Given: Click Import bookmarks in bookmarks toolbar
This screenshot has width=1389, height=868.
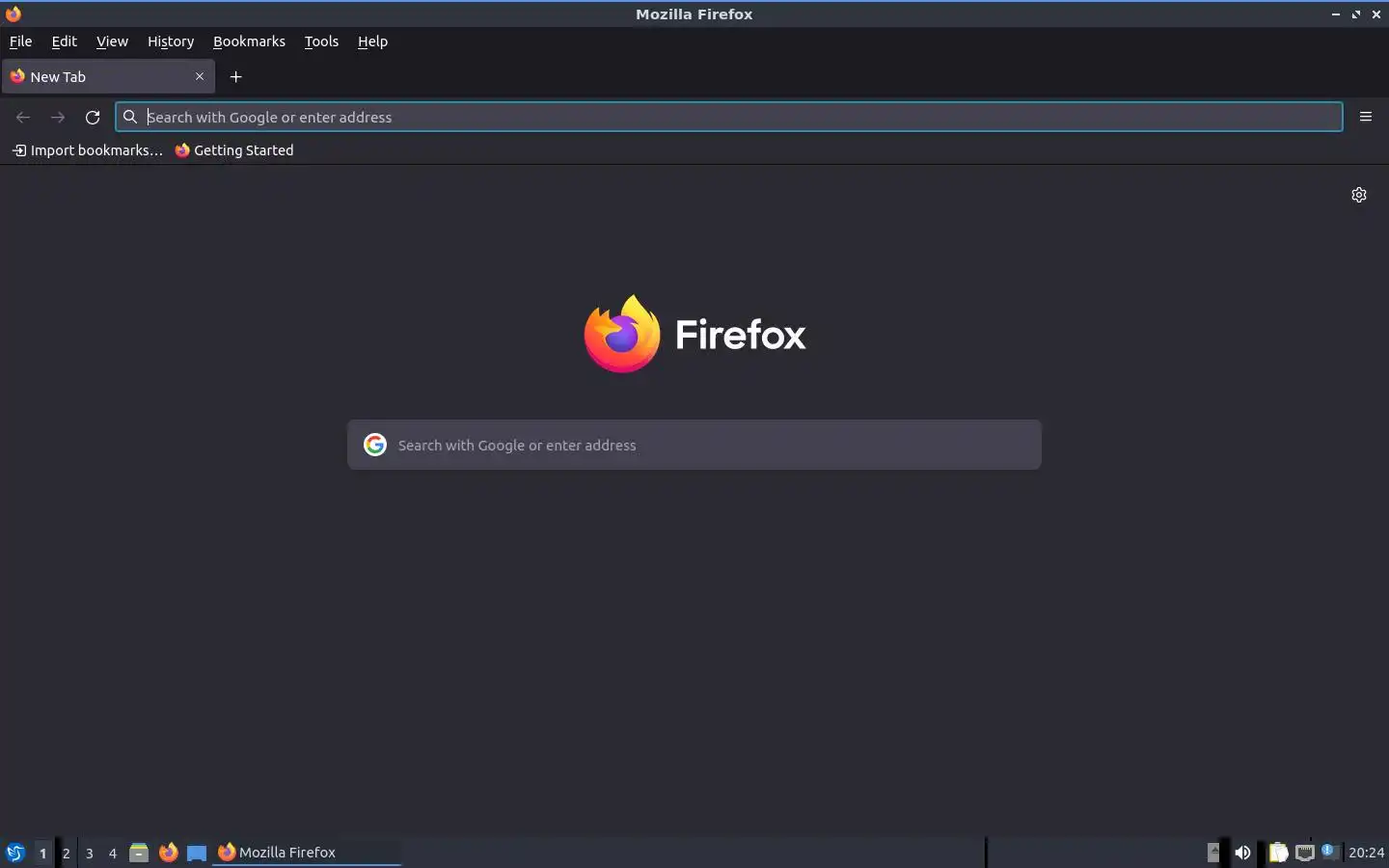Looking at the screenshot, I should 87,150.
